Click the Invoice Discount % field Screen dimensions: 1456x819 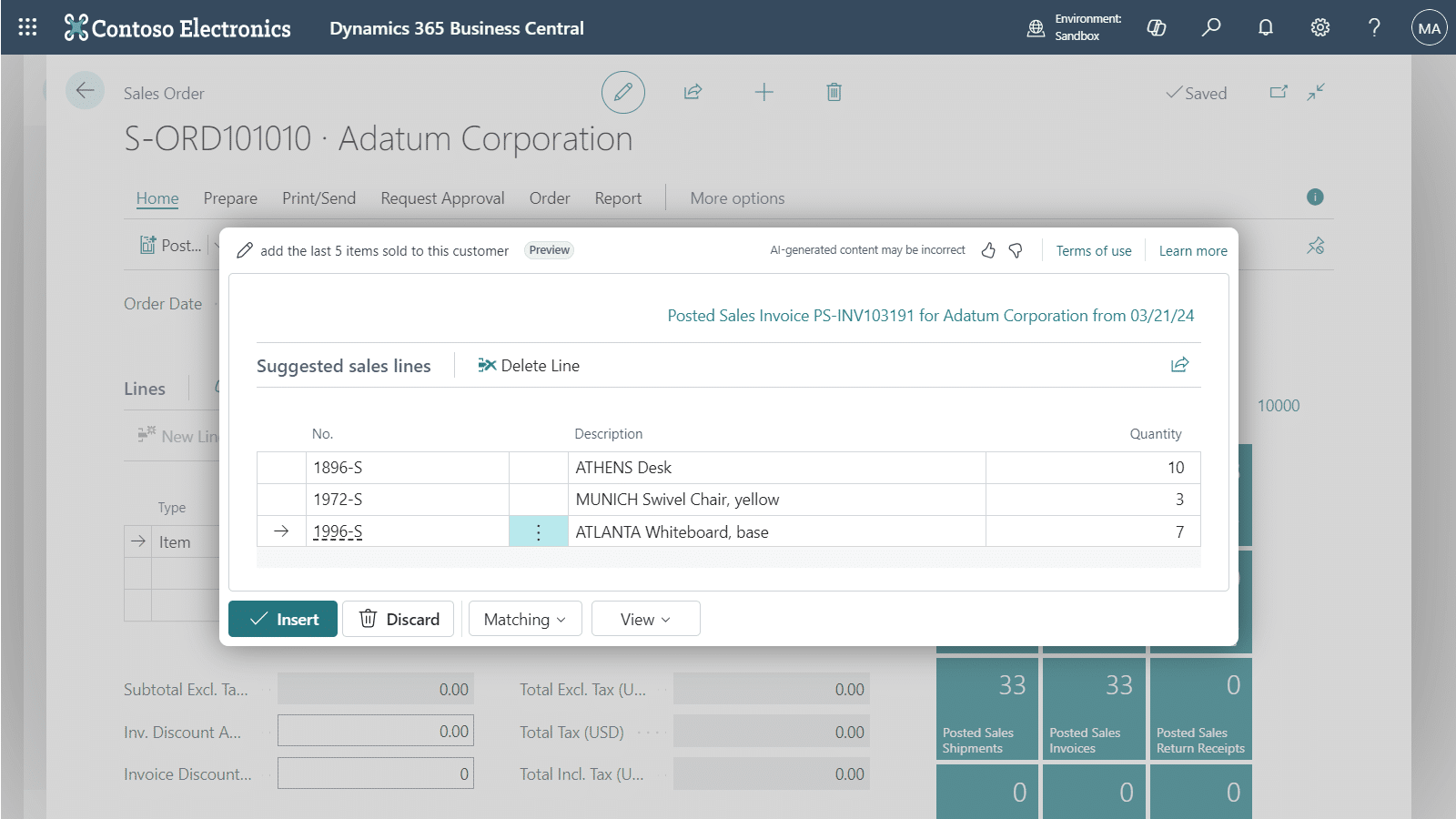376,773
